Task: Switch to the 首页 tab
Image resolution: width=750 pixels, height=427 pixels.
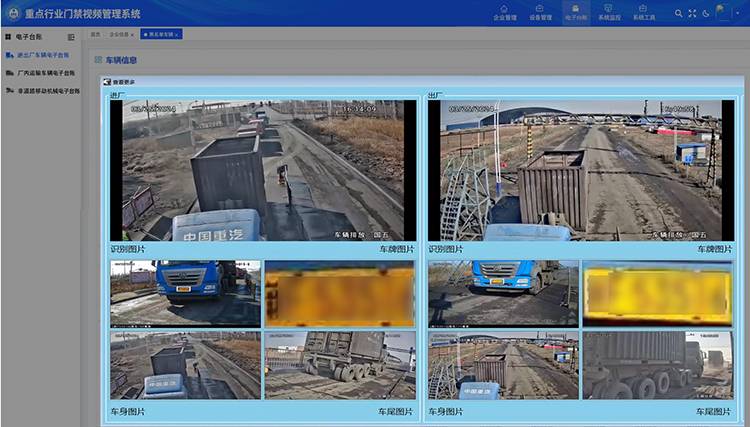Action: point(95,34)
